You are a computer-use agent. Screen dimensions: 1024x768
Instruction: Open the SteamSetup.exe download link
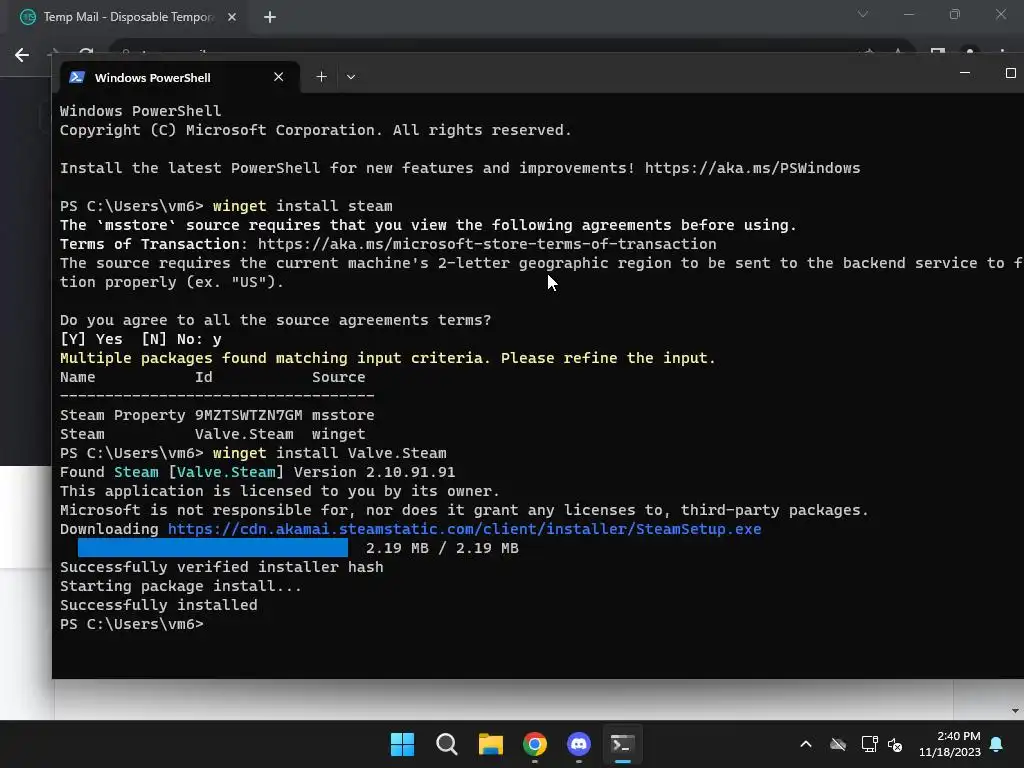[x=464, y=529]
